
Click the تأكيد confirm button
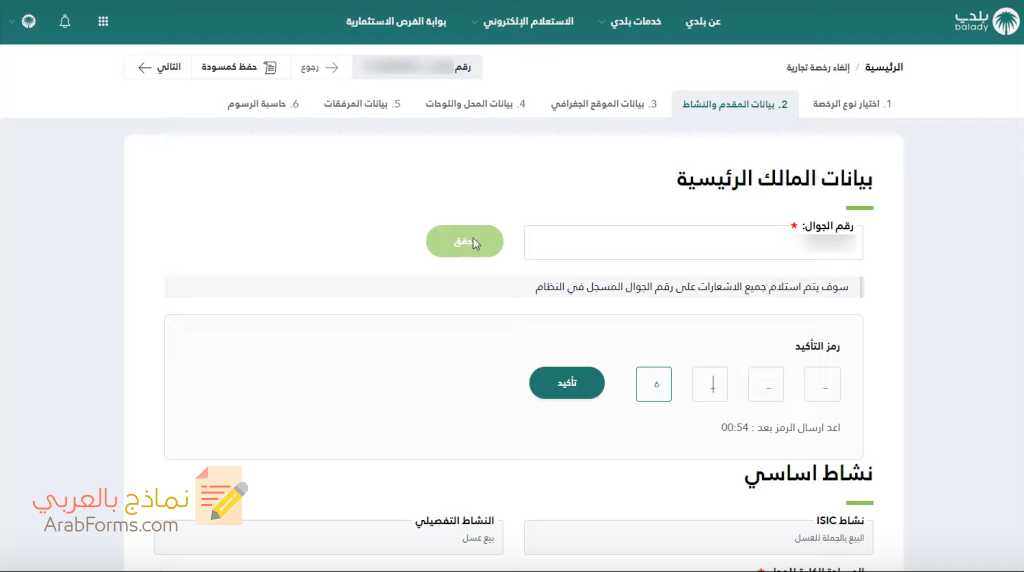(567, 383)
